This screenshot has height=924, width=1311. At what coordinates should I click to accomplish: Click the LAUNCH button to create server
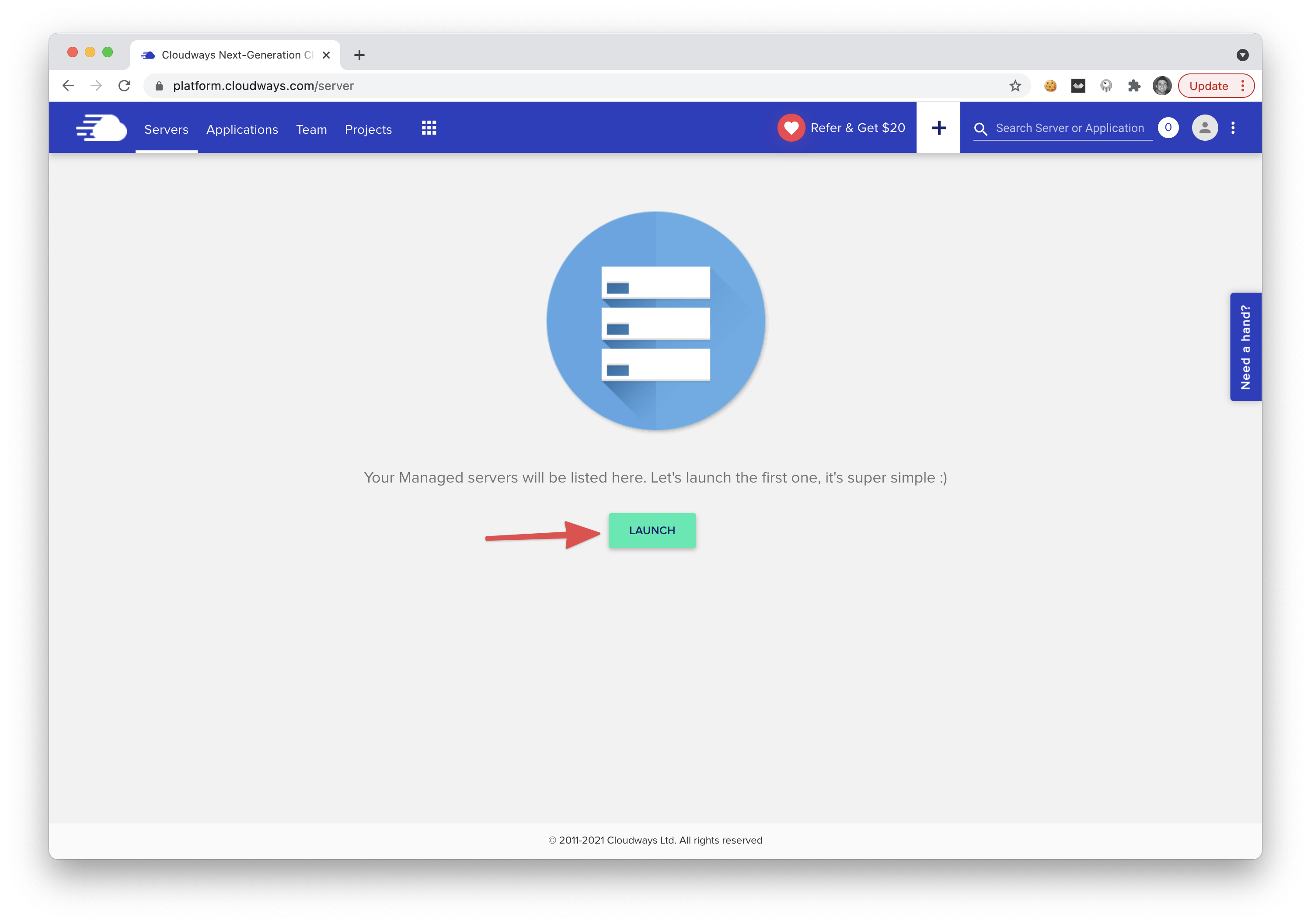[652, 530]
